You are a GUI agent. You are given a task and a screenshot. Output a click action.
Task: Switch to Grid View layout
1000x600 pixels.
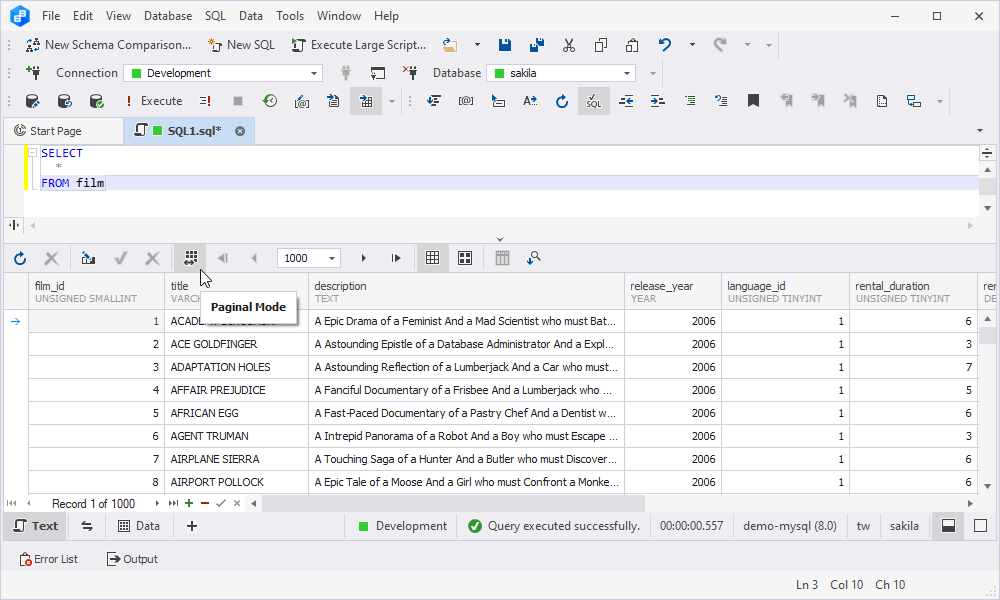coord(432,258)
